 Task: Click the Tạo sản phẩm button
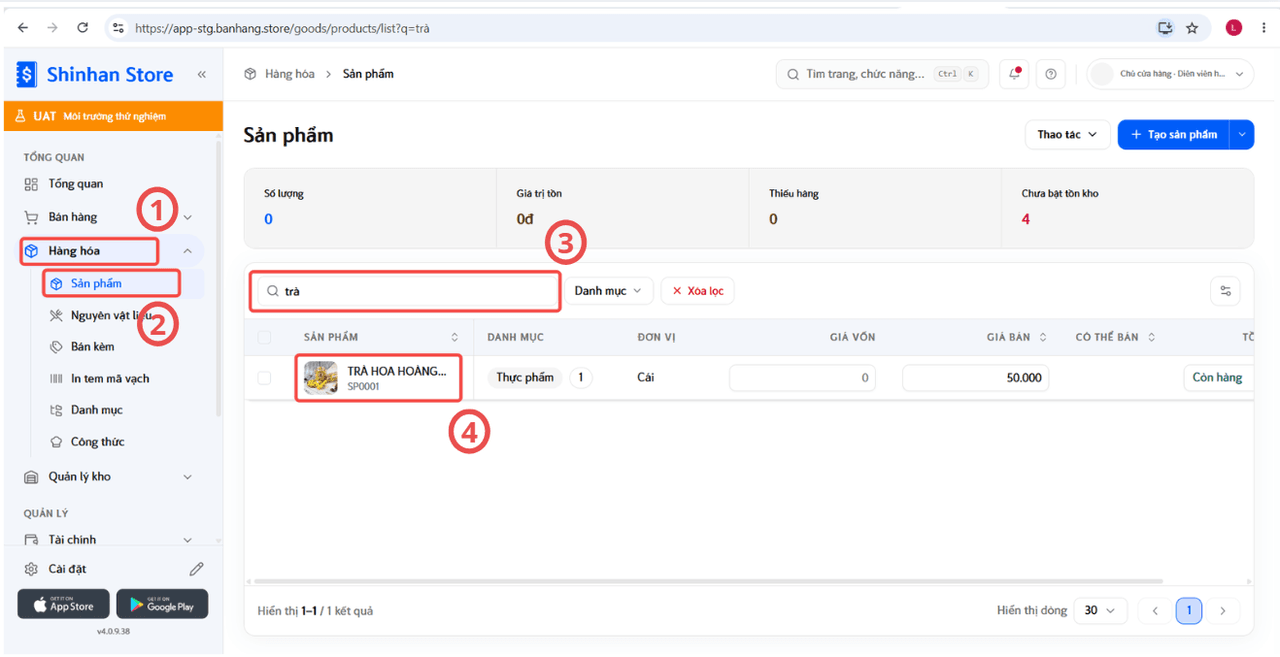(x=1174, y=134)
